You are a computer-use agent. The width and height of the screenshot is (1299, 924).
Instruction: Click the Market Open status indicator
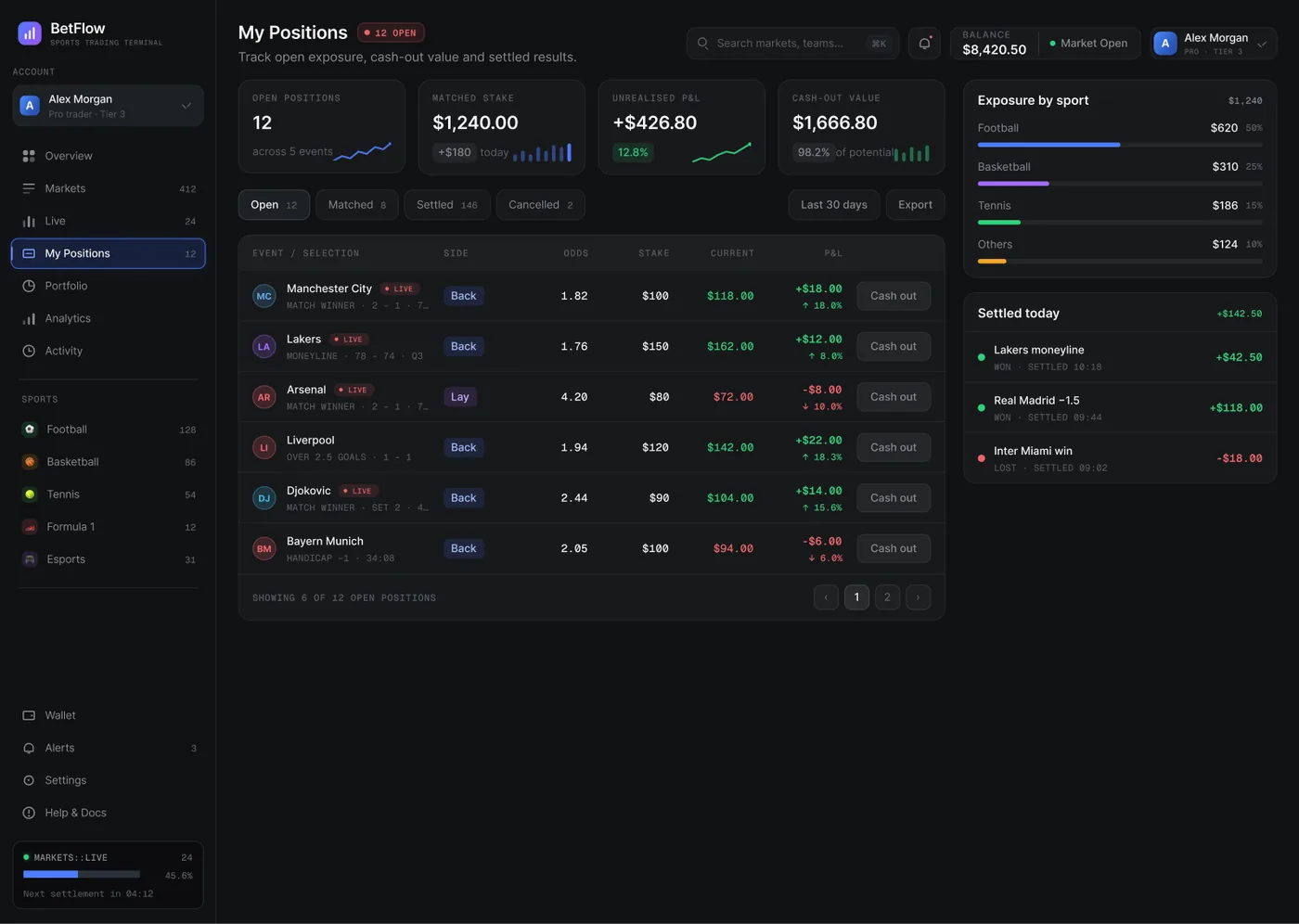click(1088, 44)
